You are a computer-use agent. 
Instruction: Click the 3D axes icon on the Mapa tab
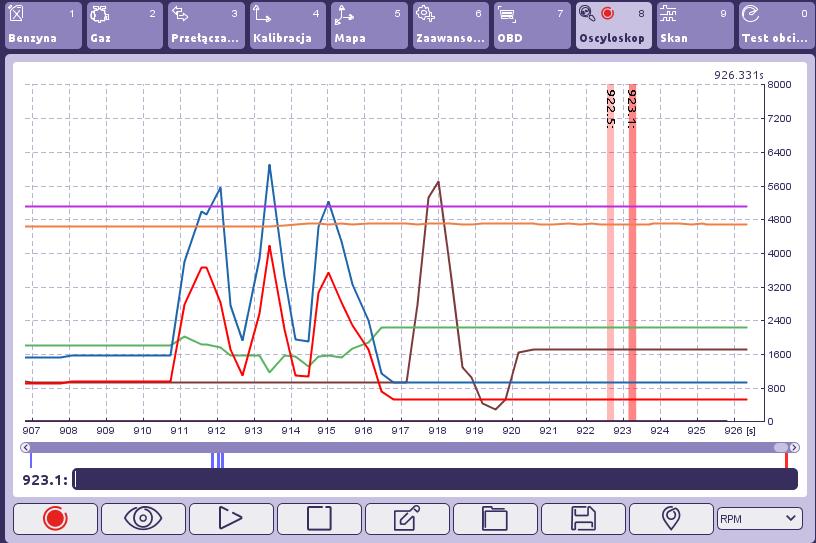[x=343, y=15]
